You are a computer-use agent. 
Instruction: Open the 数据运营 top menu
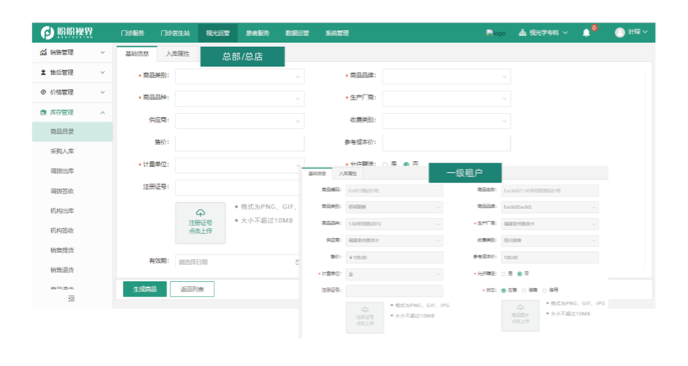[297, 33]
